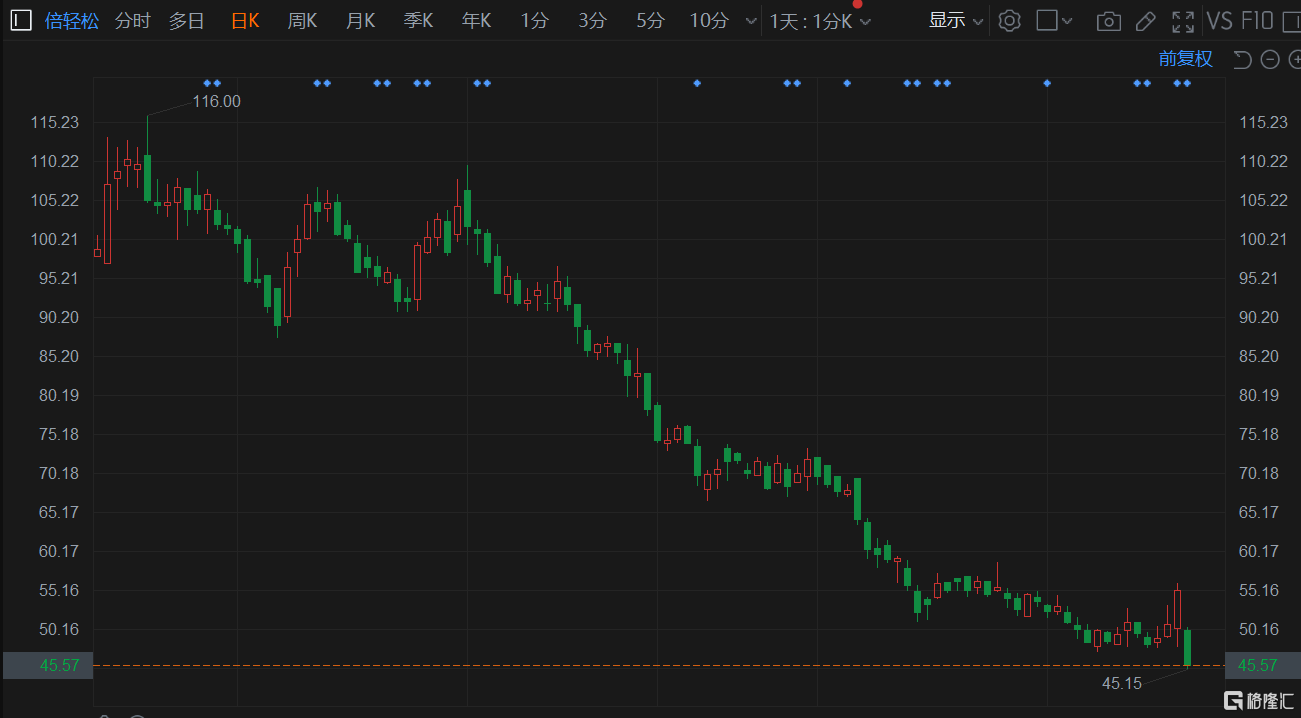1301x718 pixels.
Task: Select the pencil drawing tool
Action: pyautogui.click(x=1146, y=21)
